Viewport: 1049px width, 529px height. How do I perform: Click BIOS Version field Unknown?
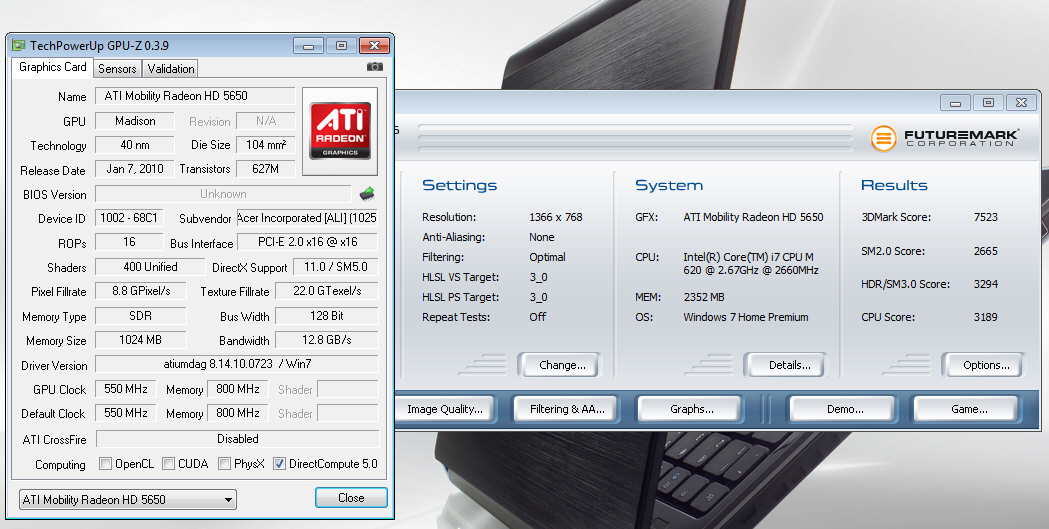pos(223,194)
